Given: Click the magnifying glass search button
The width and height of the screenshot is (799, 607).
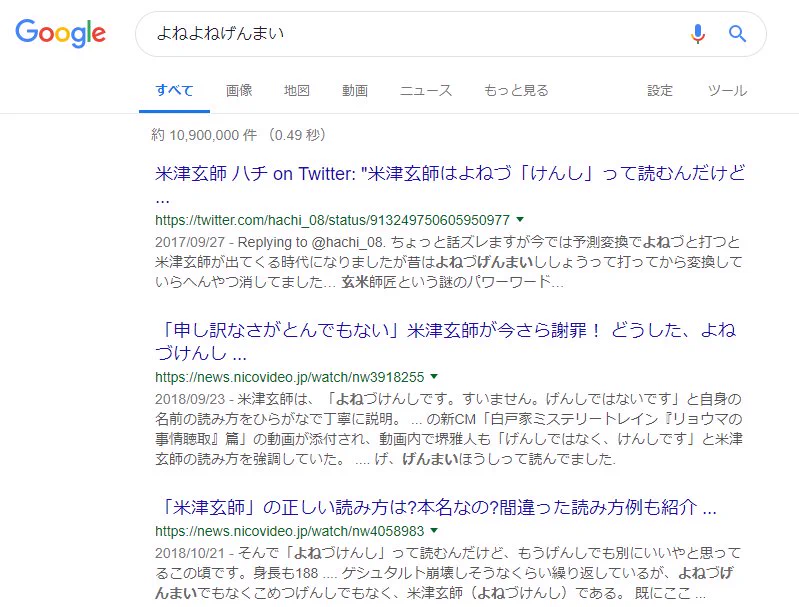Looking at the screenshot, I should tap(737, 34).
